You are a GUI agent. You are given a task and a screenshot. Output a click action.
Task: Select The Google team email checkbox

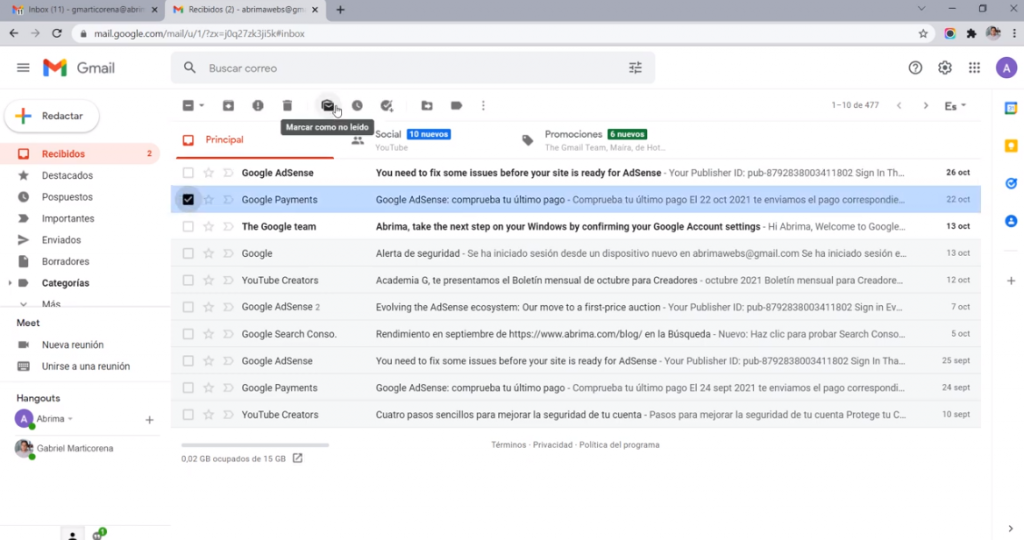click(188, 227)
